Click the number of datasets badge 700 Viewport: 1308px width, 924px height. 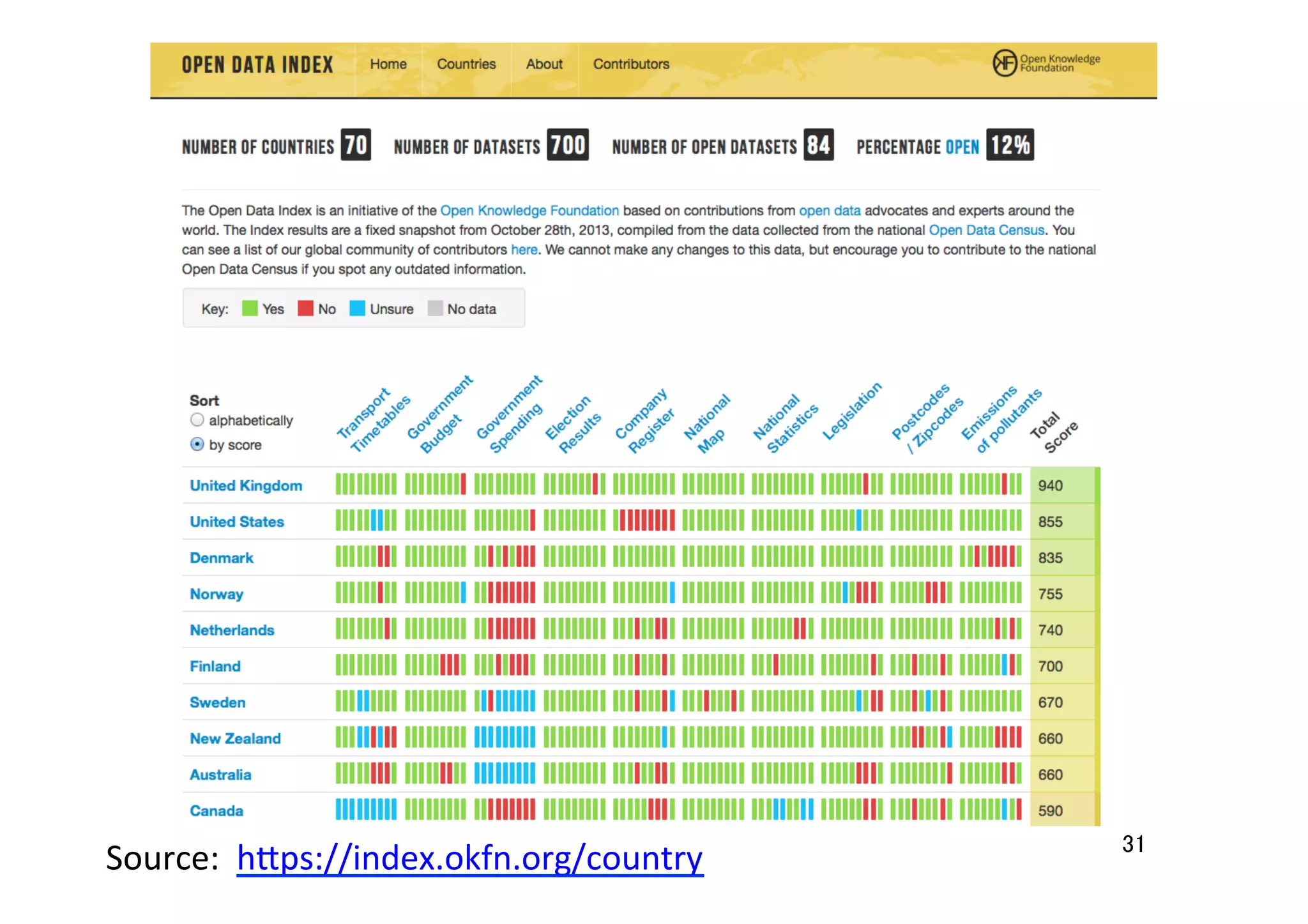[x=568, y=145]
